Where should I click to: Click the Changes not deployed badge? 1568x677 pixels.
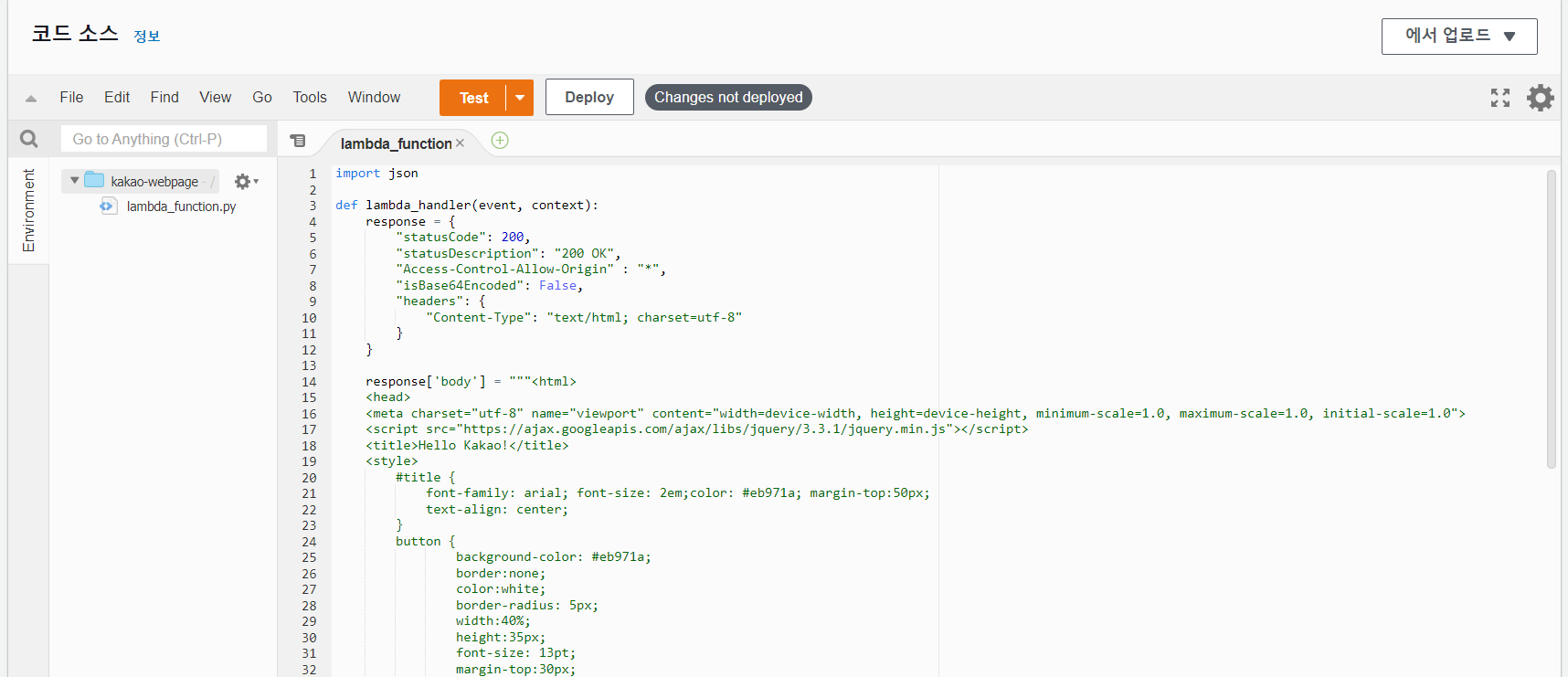(x=728, y=97)
